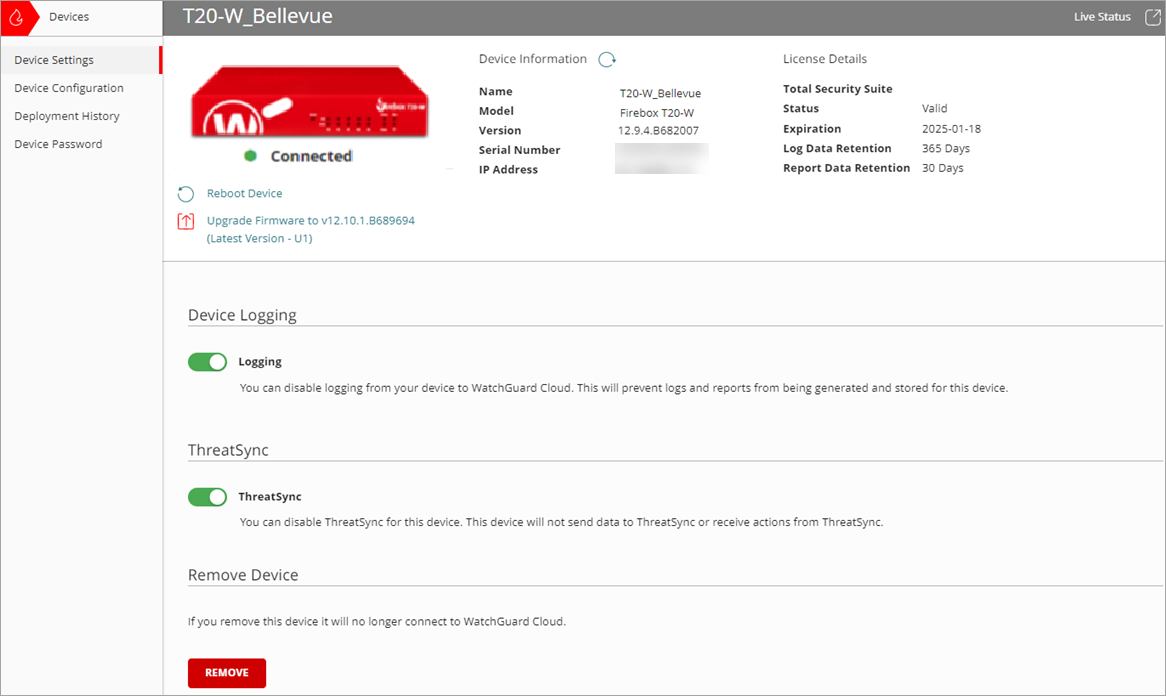Click the red upload icon beside the firmware upgrade link
The image size is (1166, 696).
(186, 221)
